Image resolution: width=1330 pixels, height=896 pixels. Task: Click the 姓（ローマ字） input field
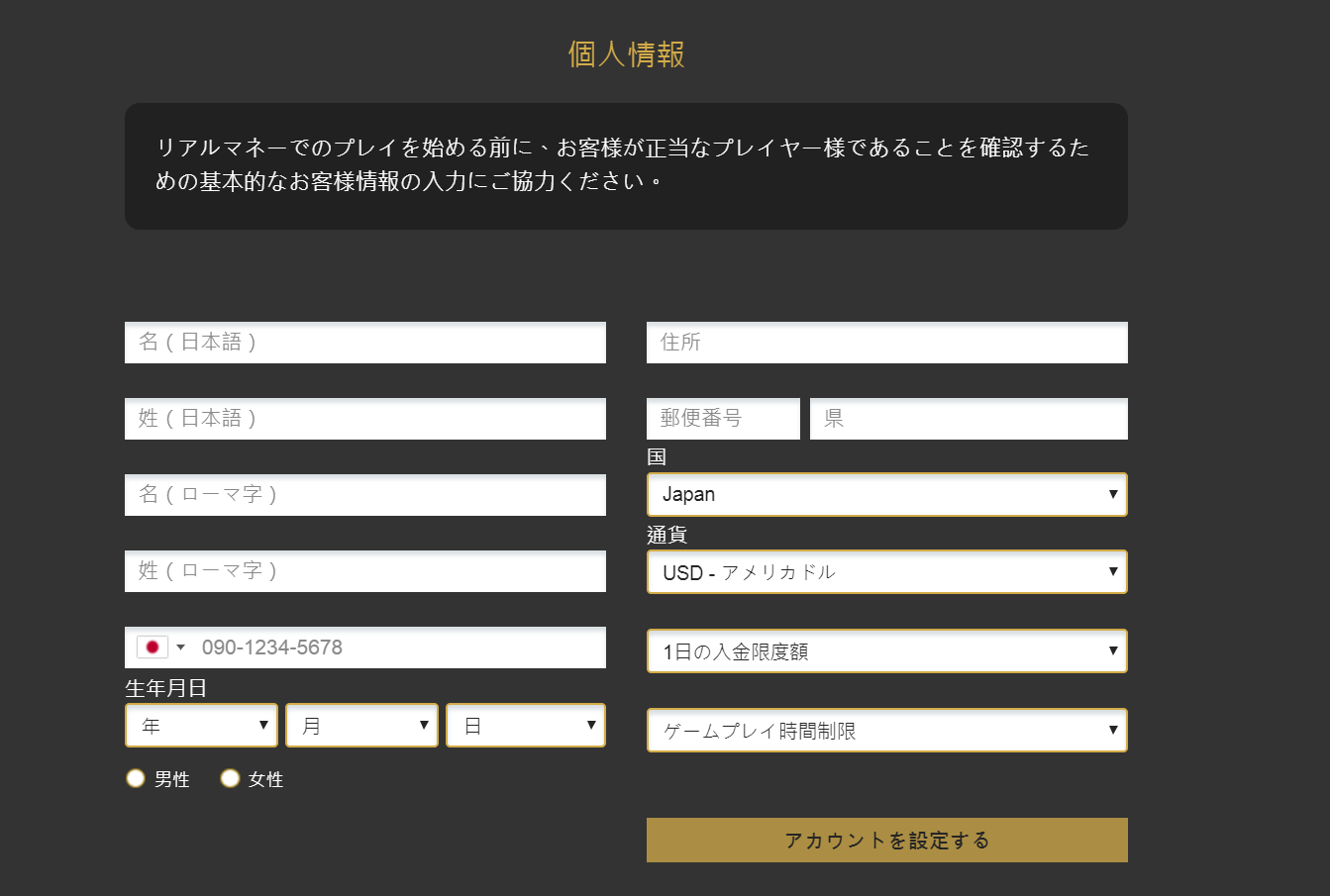tap(364, 570)
